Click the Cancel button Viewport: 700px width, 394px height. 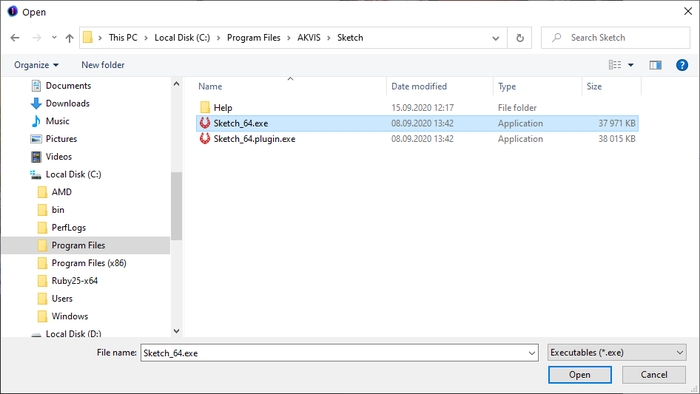click(654, 375)
